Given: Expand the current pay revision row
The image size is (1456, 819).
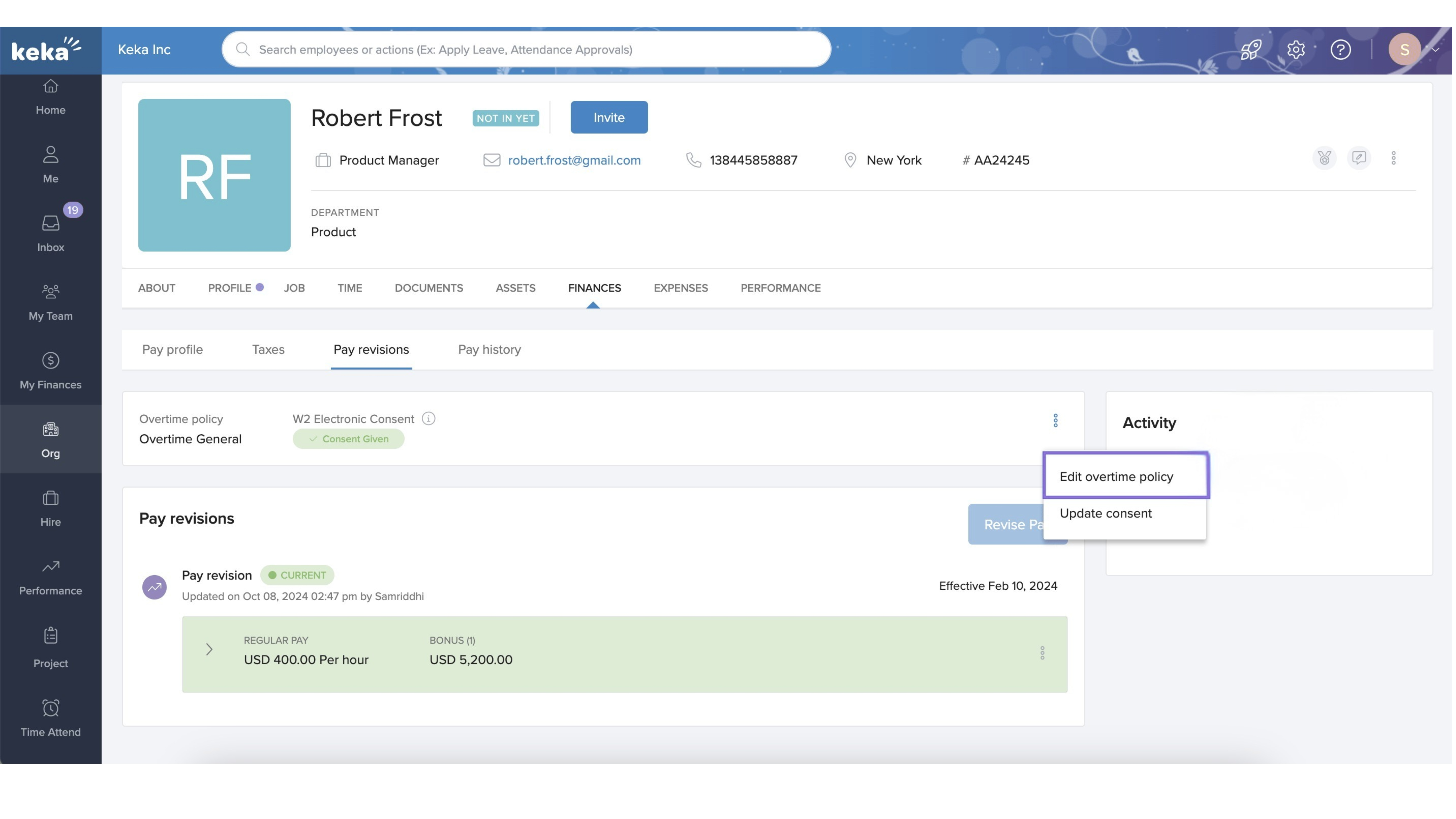Looking at the screenshot, I should pos(209,649).
